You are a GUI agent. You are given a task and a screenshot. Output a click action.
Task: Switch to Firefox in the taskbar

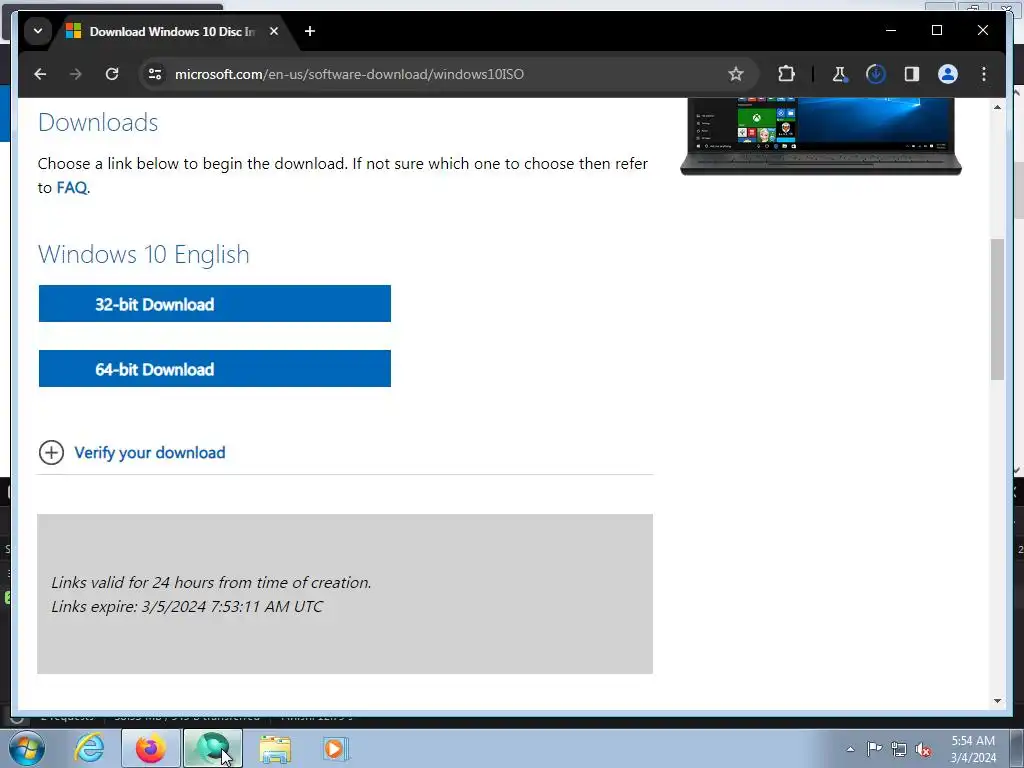point(151,748)
